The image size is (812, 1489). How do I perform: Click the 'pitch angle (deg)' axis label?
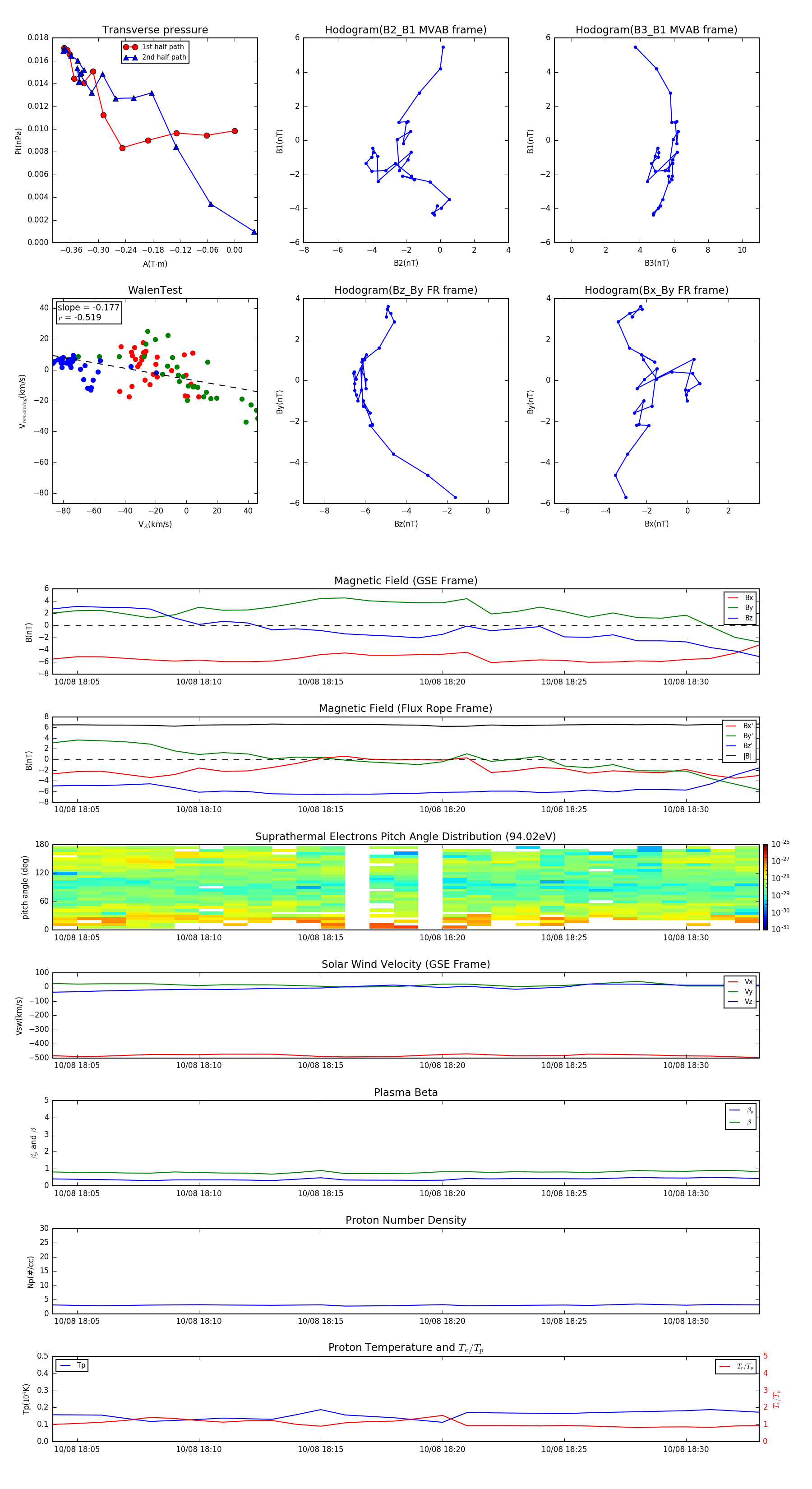click(x=25, y=887)
